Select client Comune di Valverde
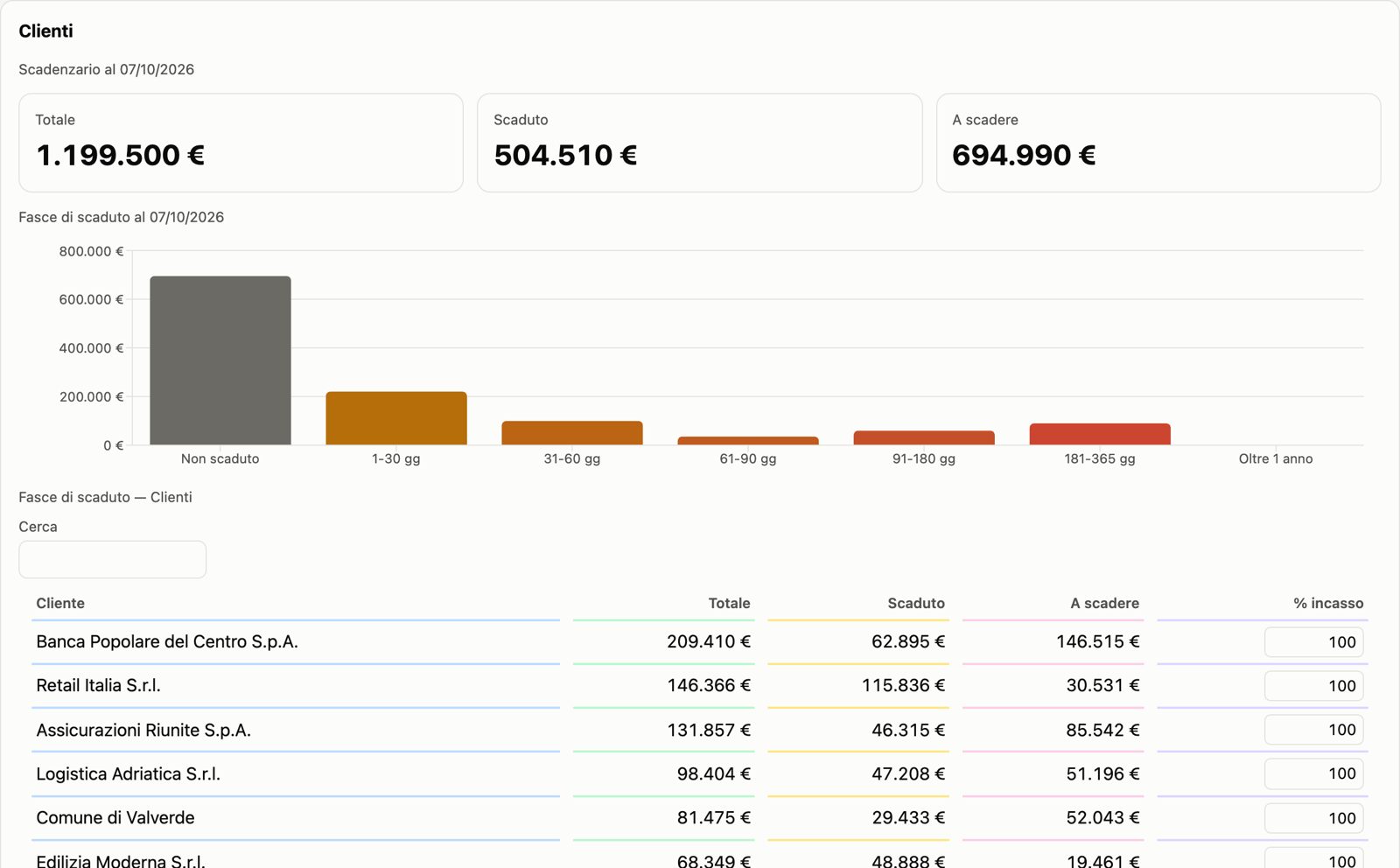Image resolution: width=1400 pixels, height=868 pixels. (x=115, y=817)
